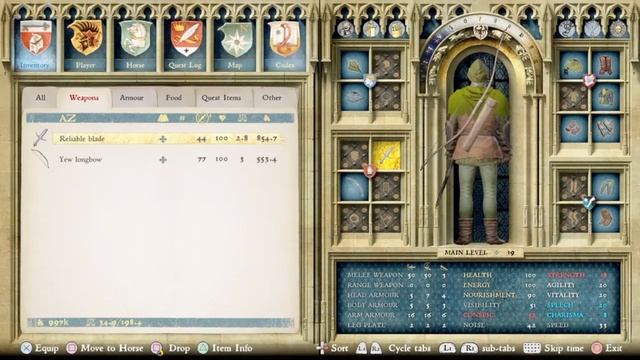This screenshot has width=640, height=360.
Task: Open the Inventory shield tab
Action: pos(36,45)
